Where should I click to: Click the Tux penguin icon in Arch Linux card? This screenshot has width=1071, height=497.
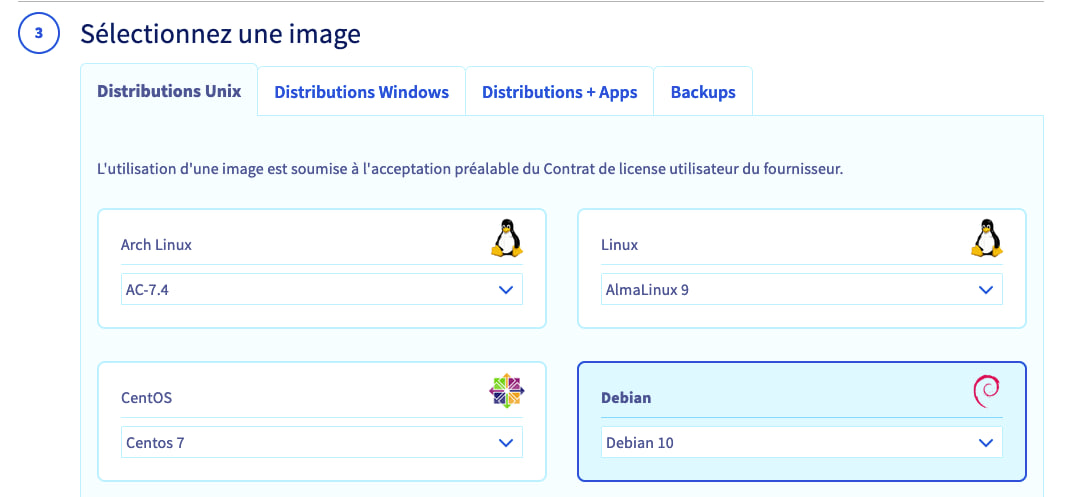pos(506,239)
